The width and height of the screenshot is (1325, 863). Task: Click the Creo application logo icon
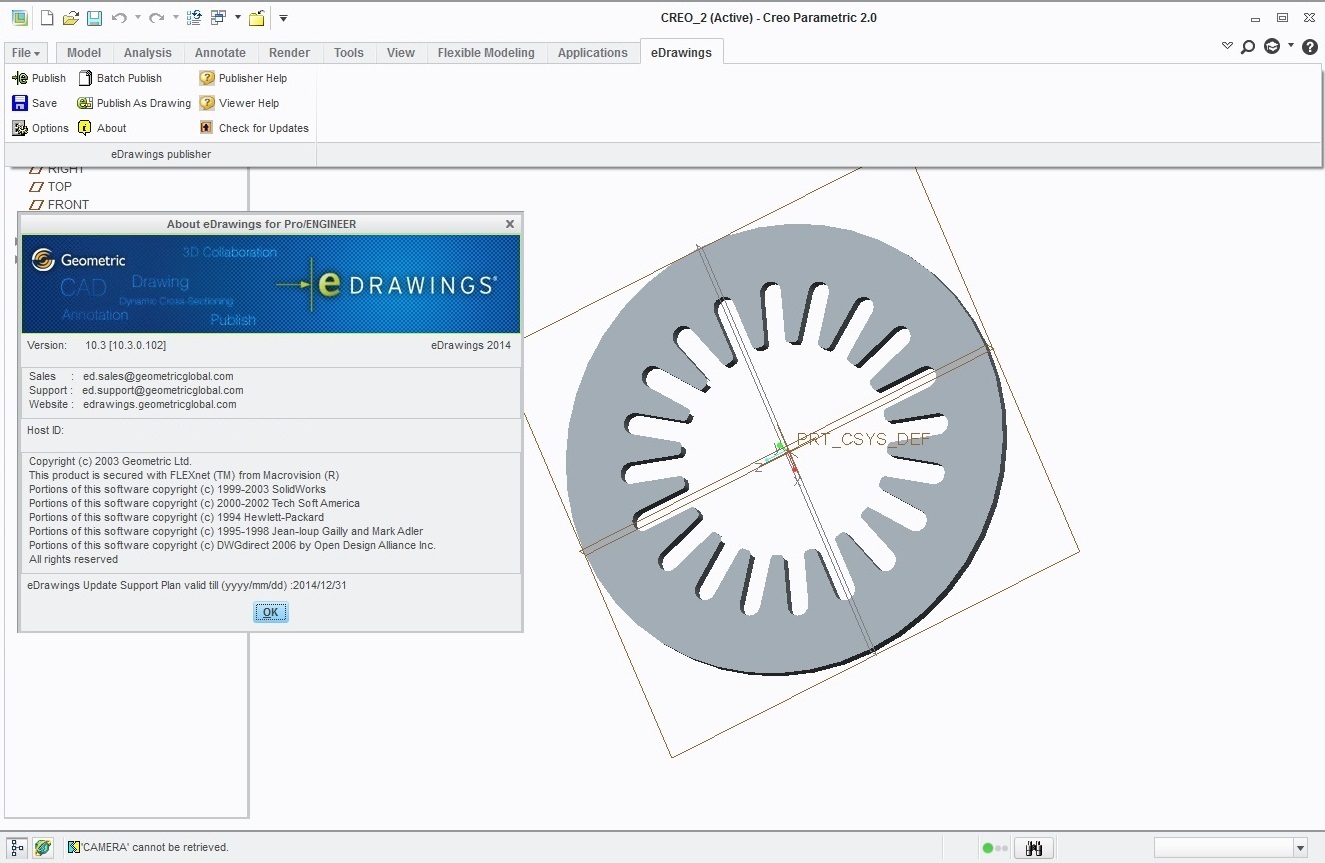[19, 18]
